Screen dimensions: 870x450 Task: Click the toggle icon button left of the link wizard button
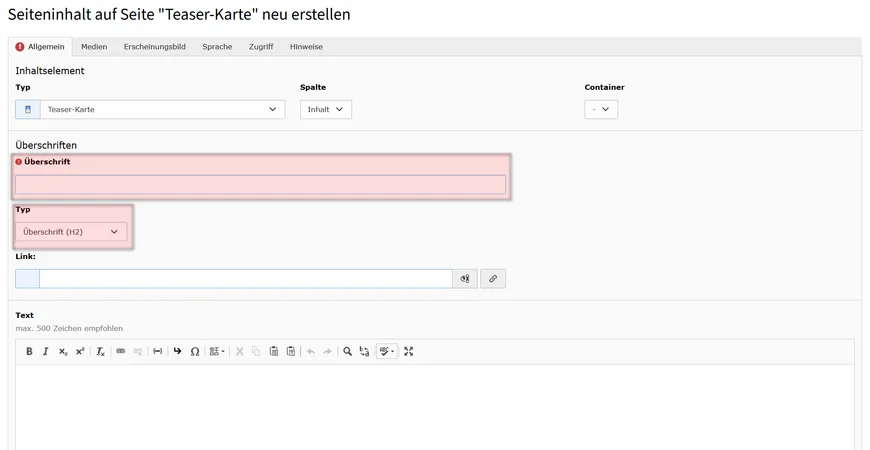[x=465, y=279]
